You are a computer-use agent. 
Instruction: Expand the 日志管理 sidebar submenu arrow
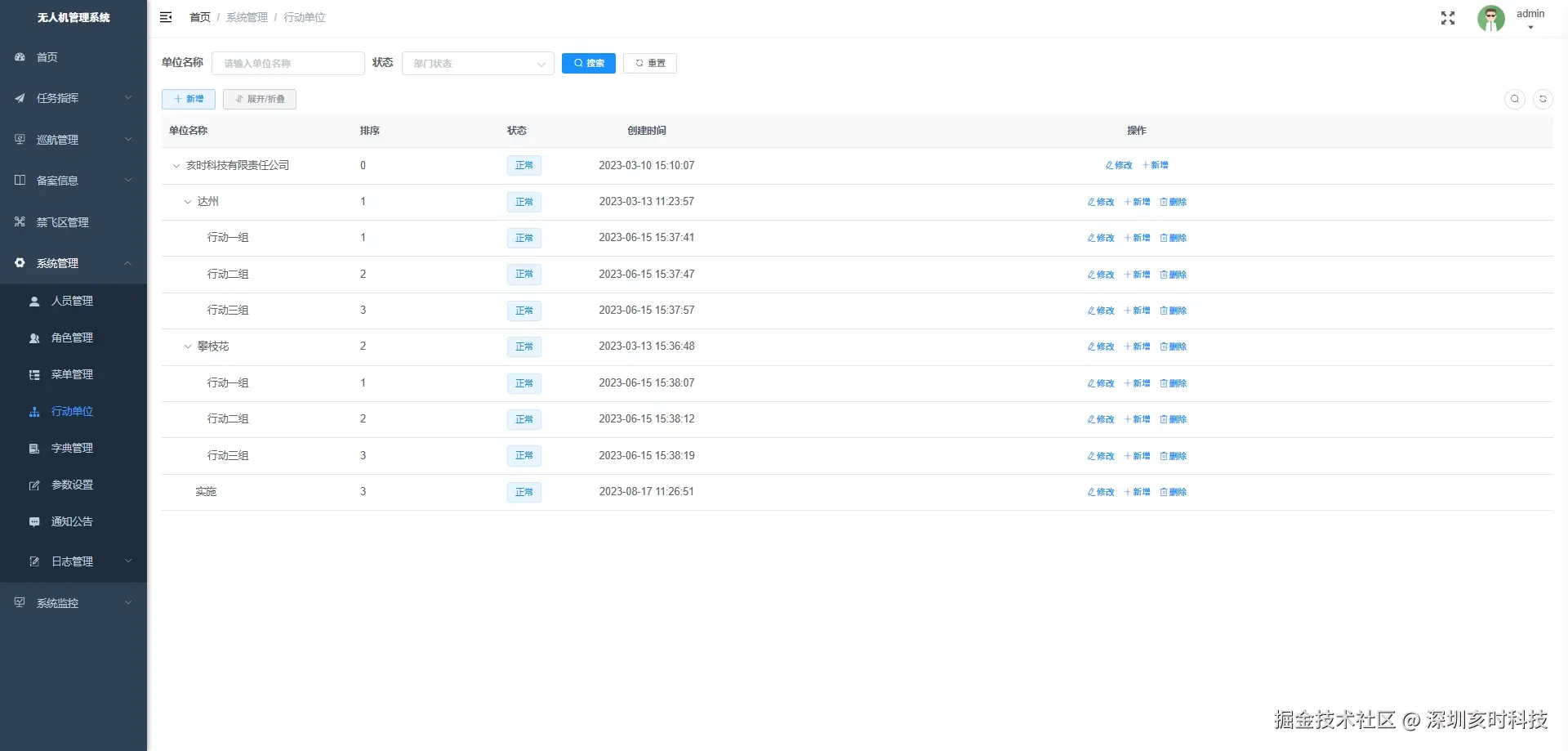coord(128,561)
